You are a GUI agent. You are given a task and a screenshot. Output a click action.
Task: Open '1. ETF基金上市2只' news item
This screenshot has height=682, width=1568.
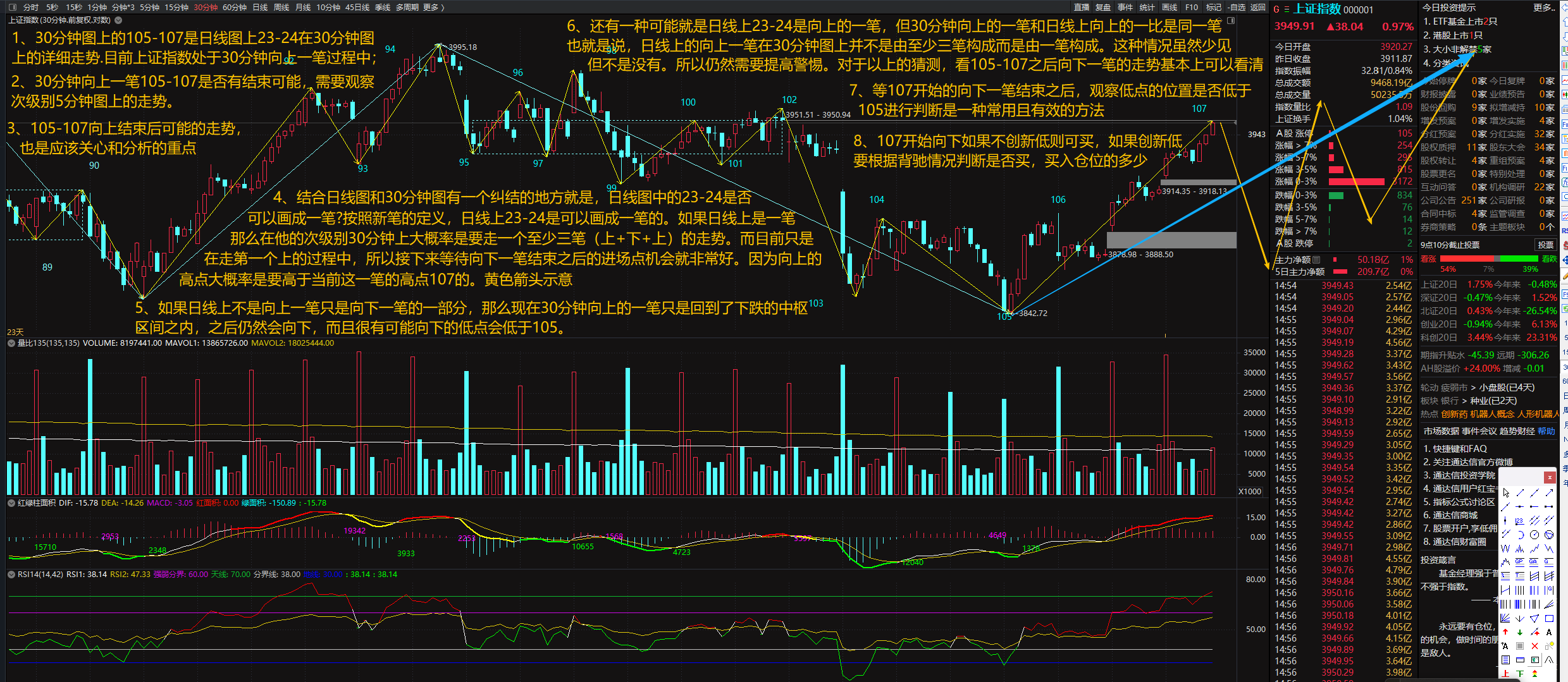[x=1460, y=21]
